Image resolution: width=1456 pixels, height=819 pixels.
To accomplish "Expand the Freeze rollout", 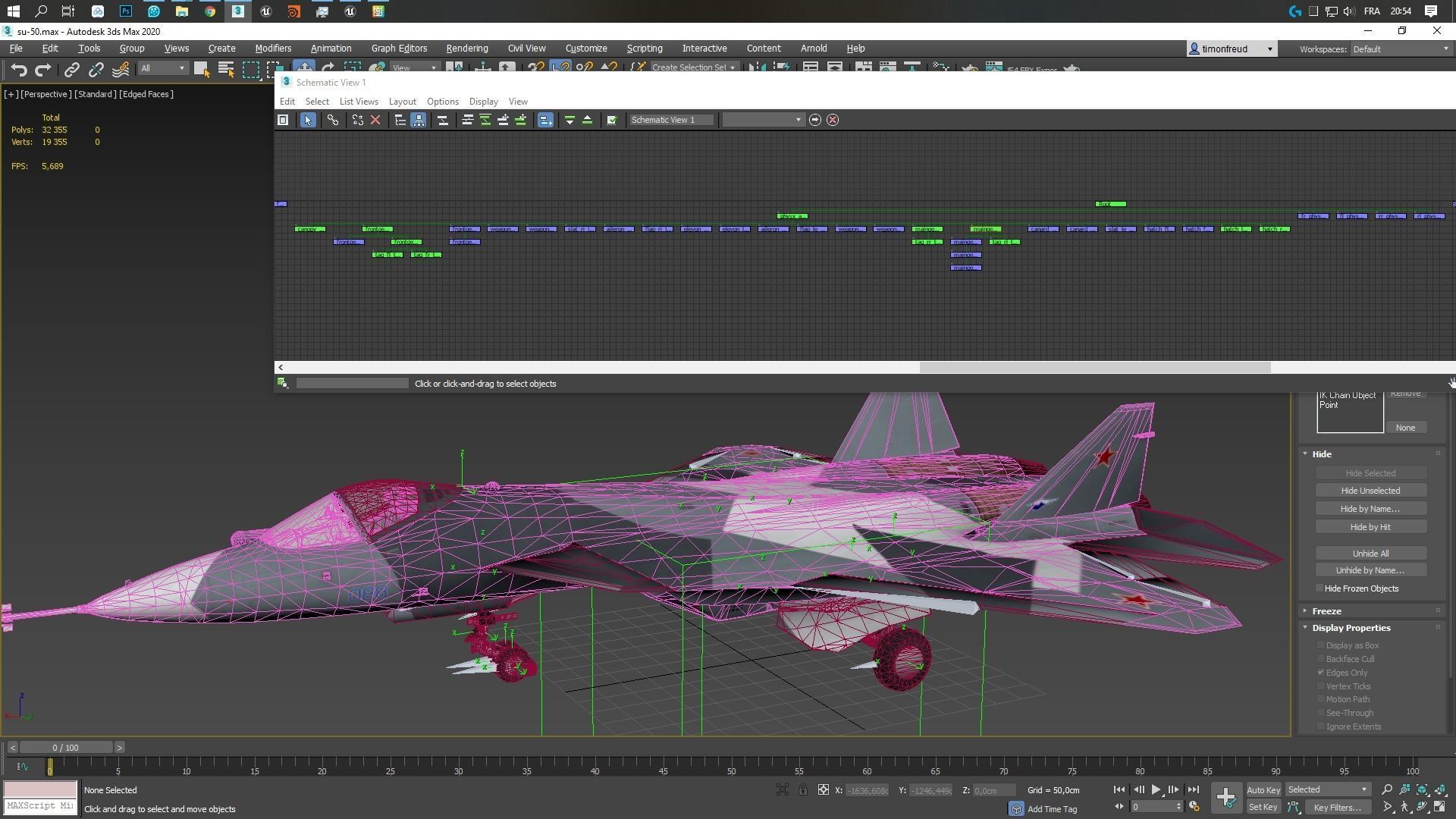I will pyautogui.click(x=1326, y=611).
